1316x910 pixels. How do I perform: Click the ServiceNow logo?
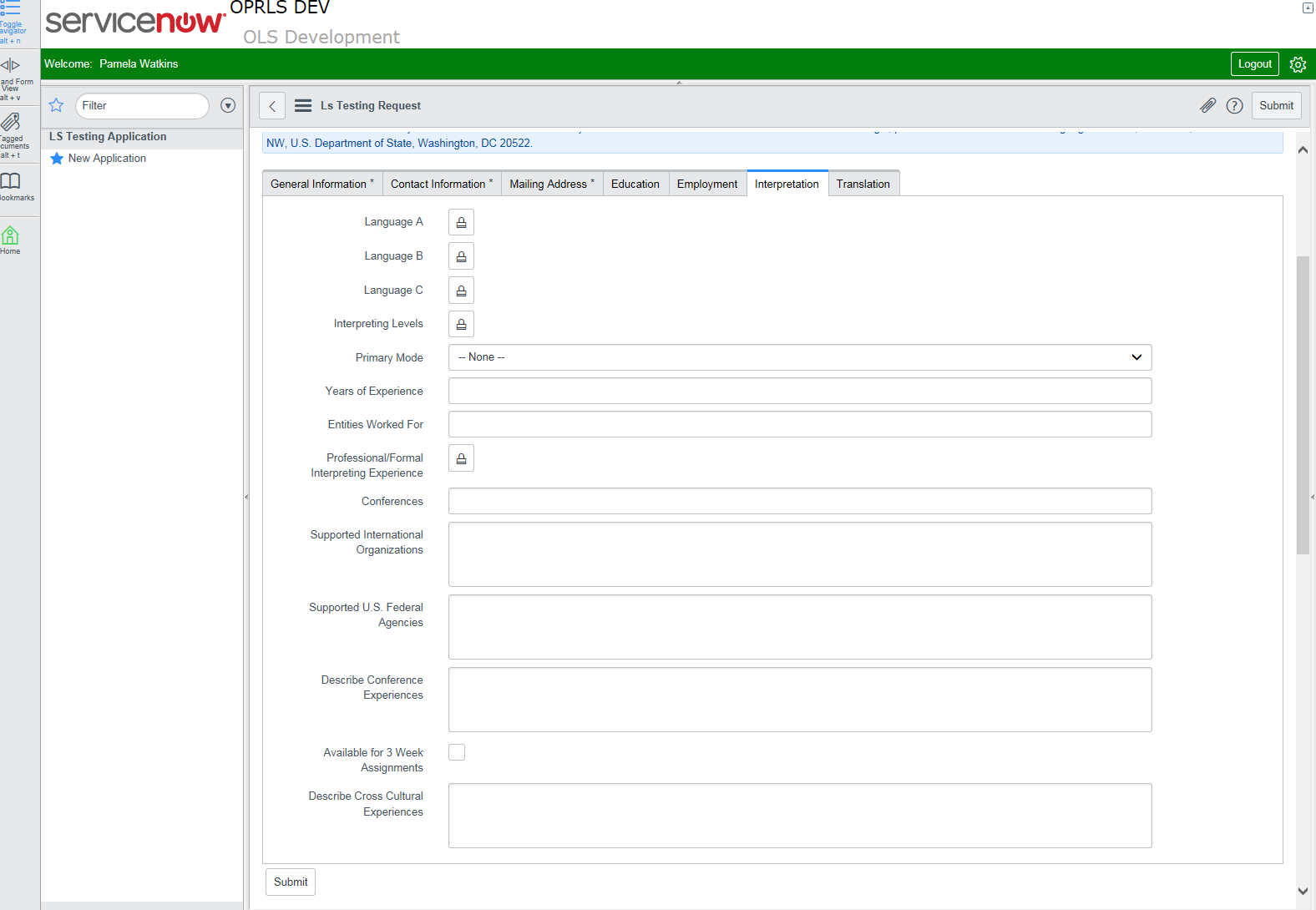tap(135, 22)
